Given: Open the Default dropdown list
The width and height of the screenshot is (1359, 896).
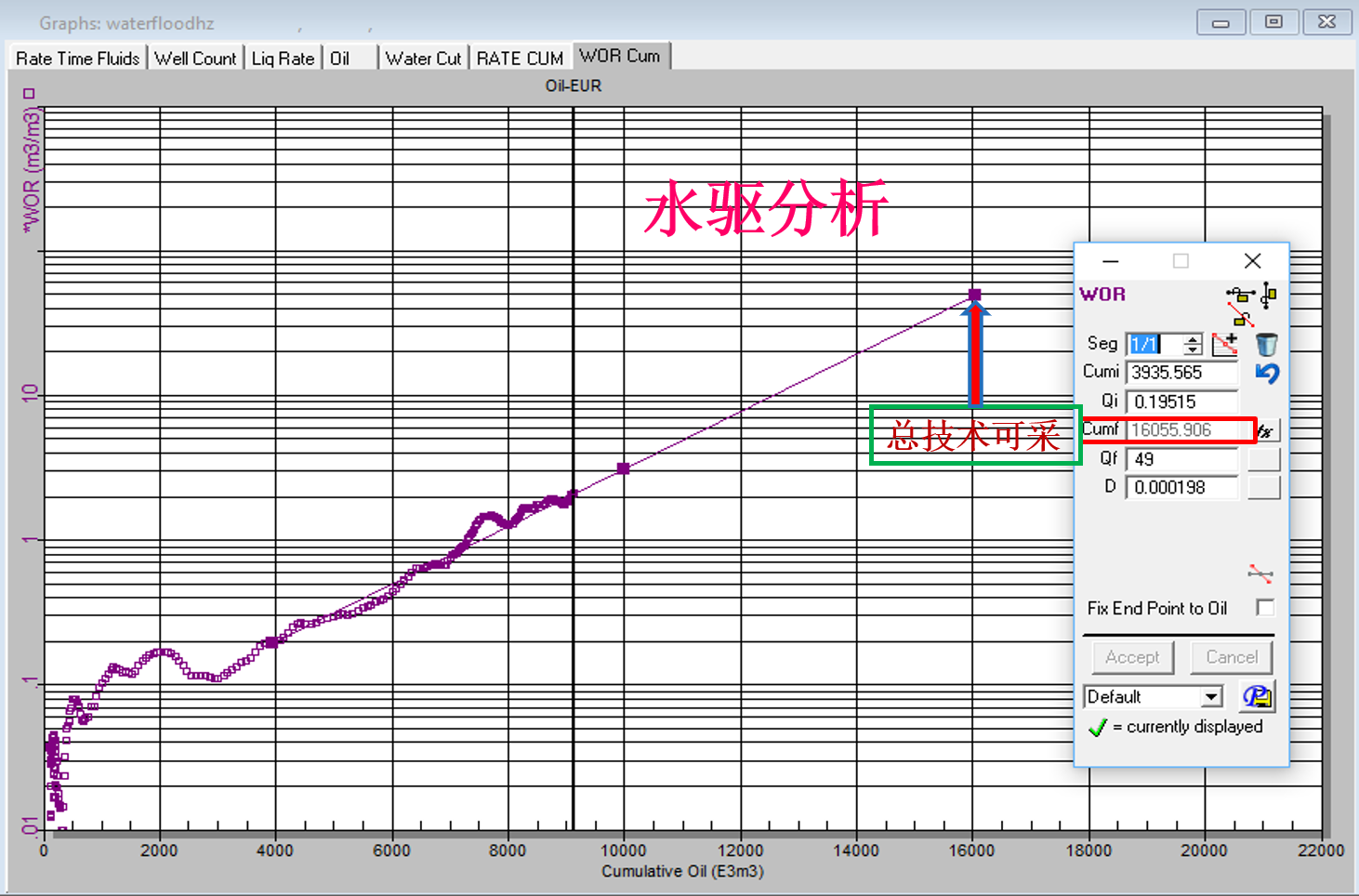Looking at the screenshot, I should pyautogui.click(x=1211, y=697).
